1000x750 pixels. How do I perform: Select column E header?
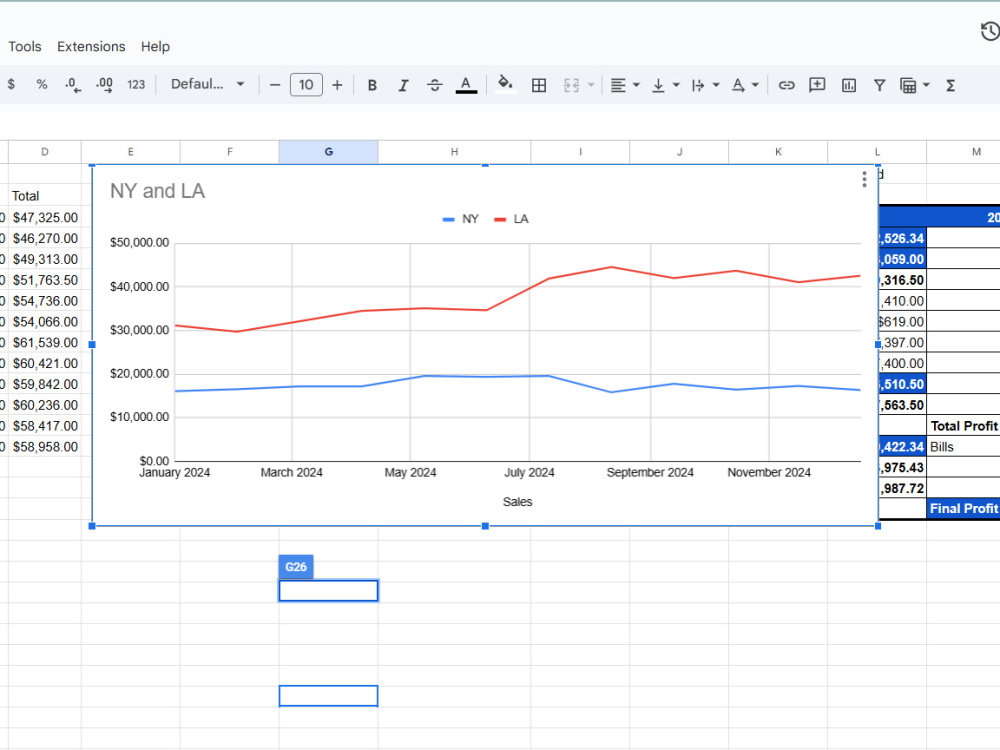click(131, 152)
